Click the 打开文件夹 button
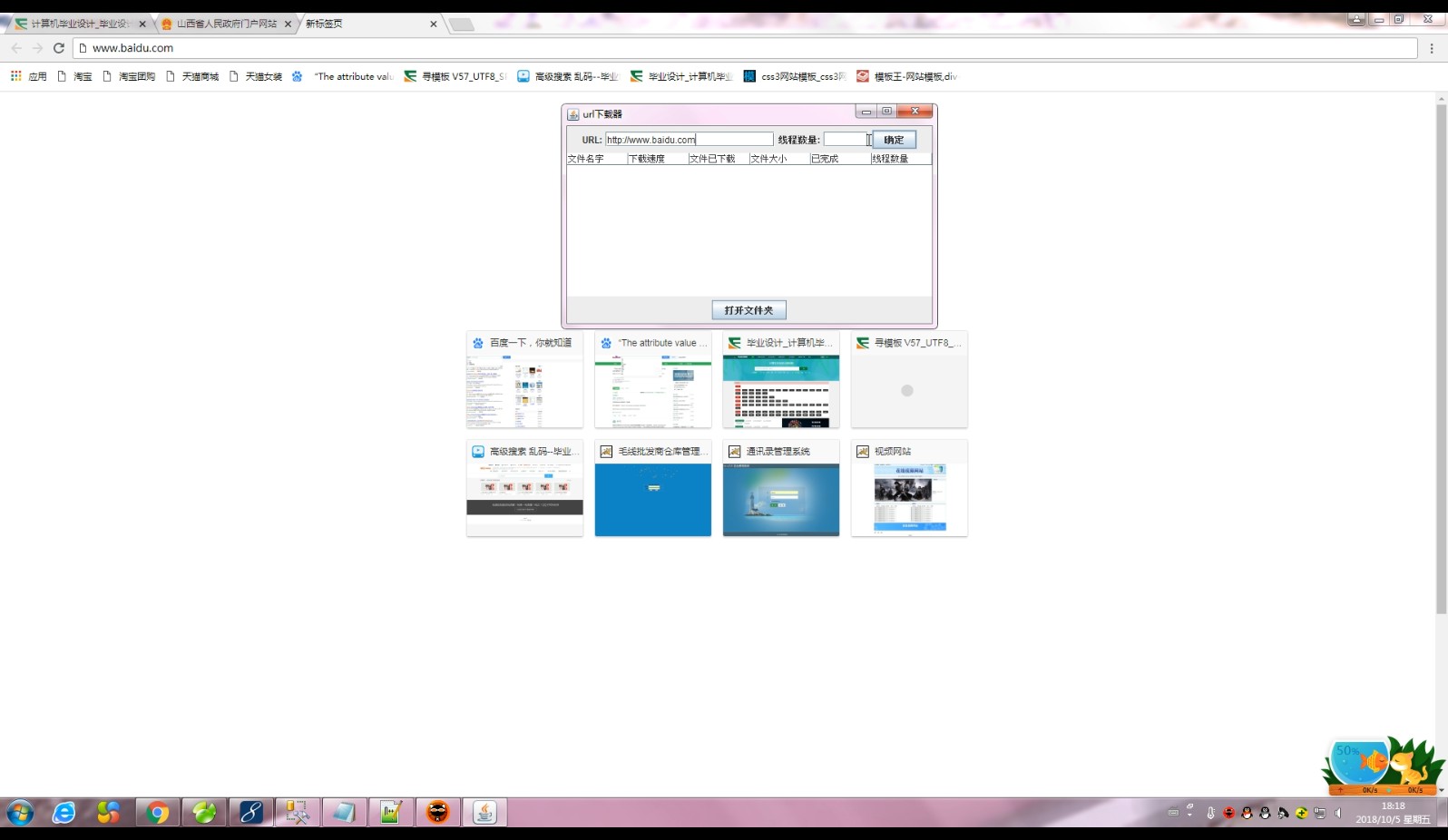The image size is (1448, 840). click(x=748, y=310)
